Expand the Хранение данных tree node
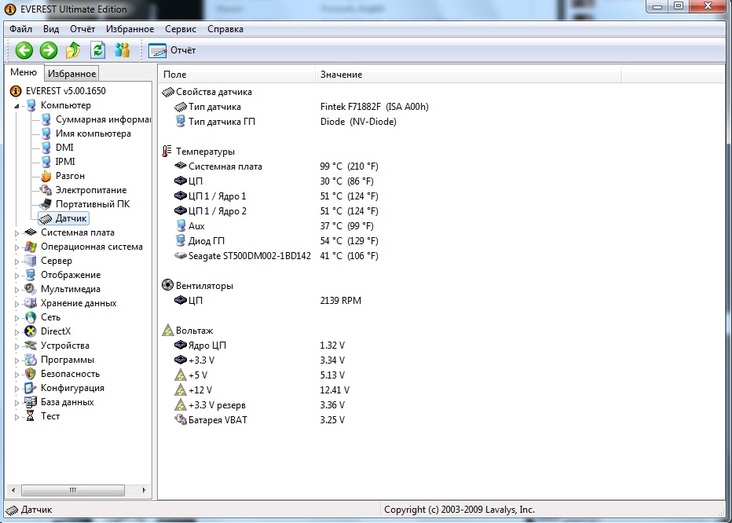Image resolution: width=732 pixels, height=523 pixels. (x=16, y=303)
